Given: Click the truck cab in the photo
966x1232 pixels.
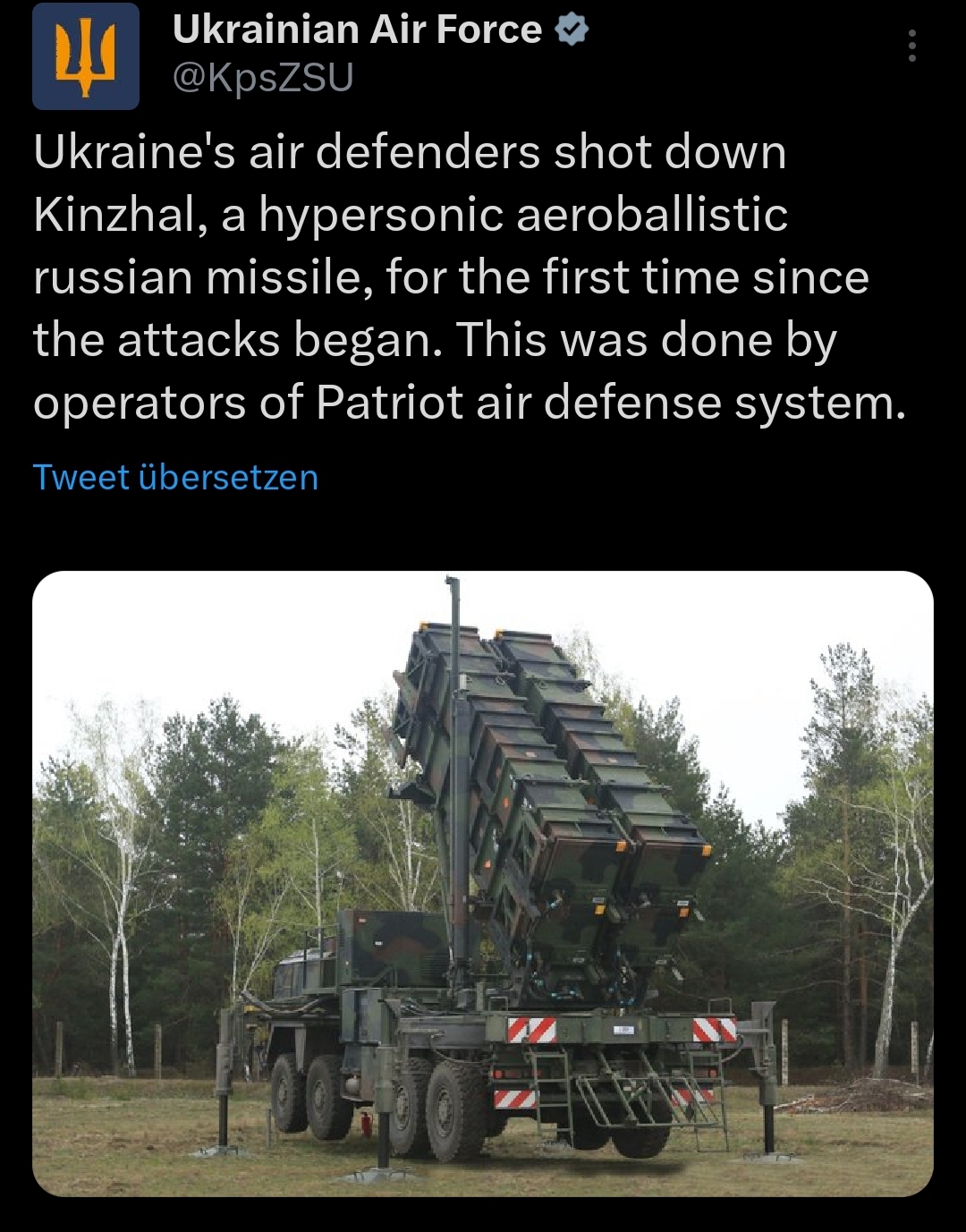Looking at the screenshot, I should (x=304, y=975).
